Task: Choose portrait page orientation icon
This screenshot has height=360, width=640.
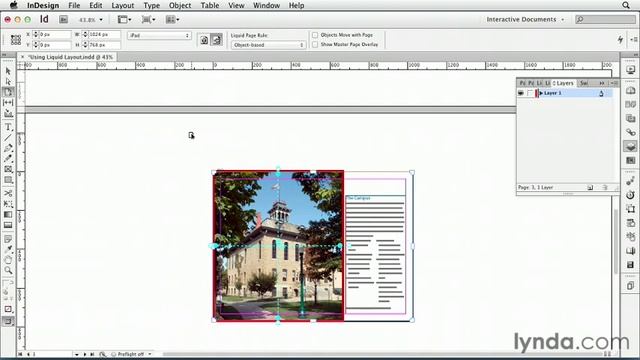Action: [x=204, y=40]
